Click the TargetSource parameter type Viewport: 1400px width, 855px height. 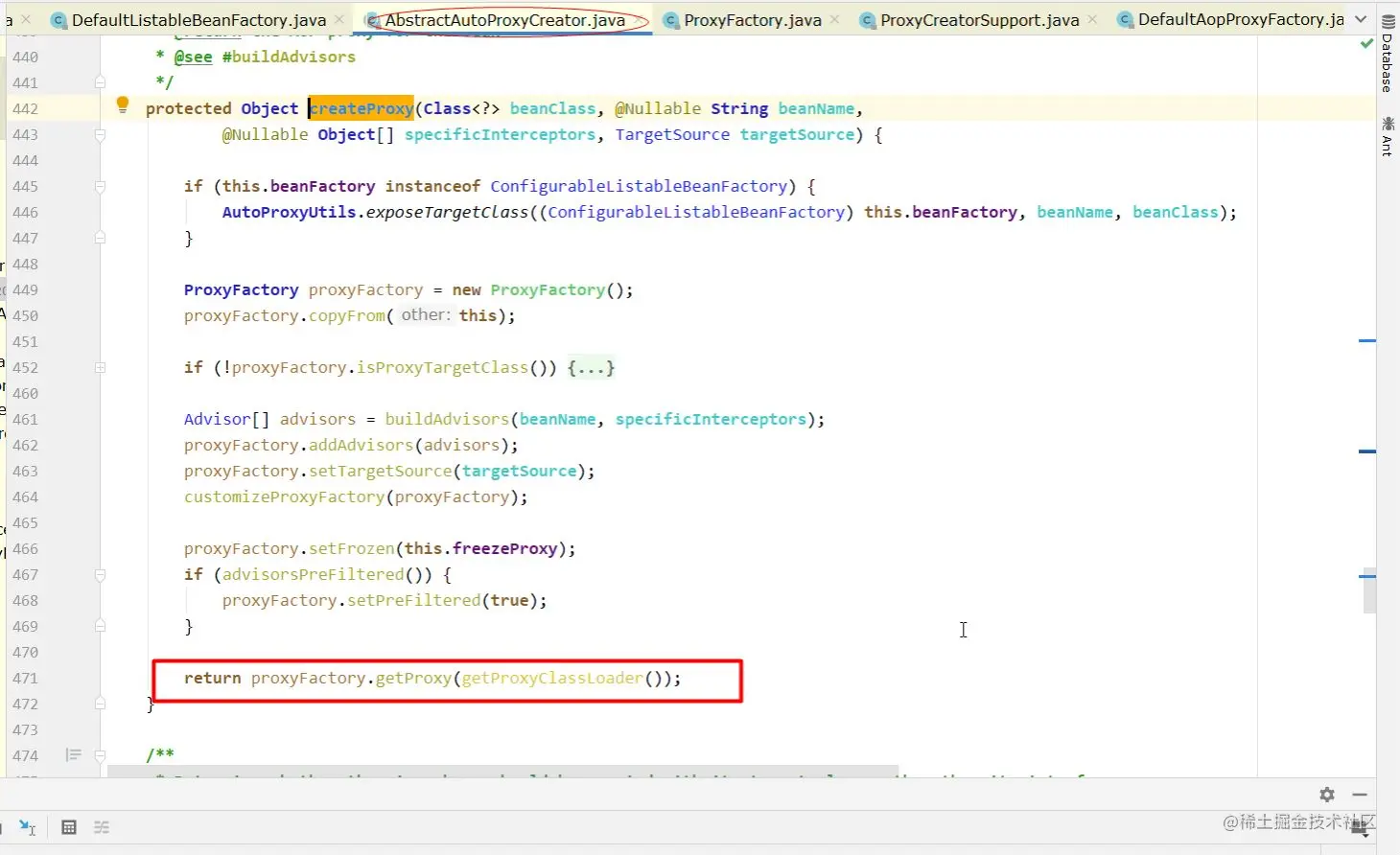[x=672, y=135]
